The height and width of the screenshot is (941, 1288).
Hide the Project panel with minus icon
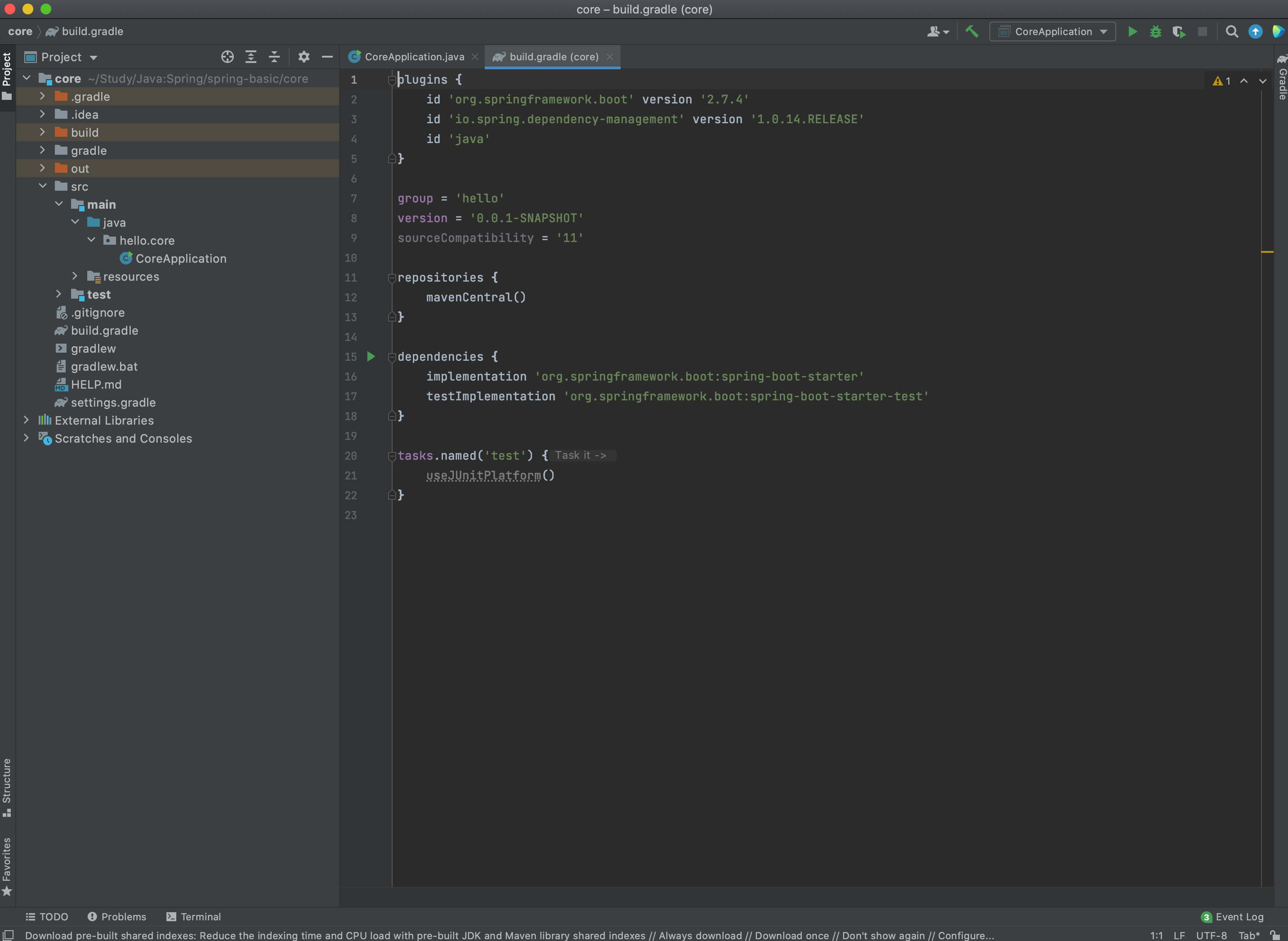tap(327, 57)
